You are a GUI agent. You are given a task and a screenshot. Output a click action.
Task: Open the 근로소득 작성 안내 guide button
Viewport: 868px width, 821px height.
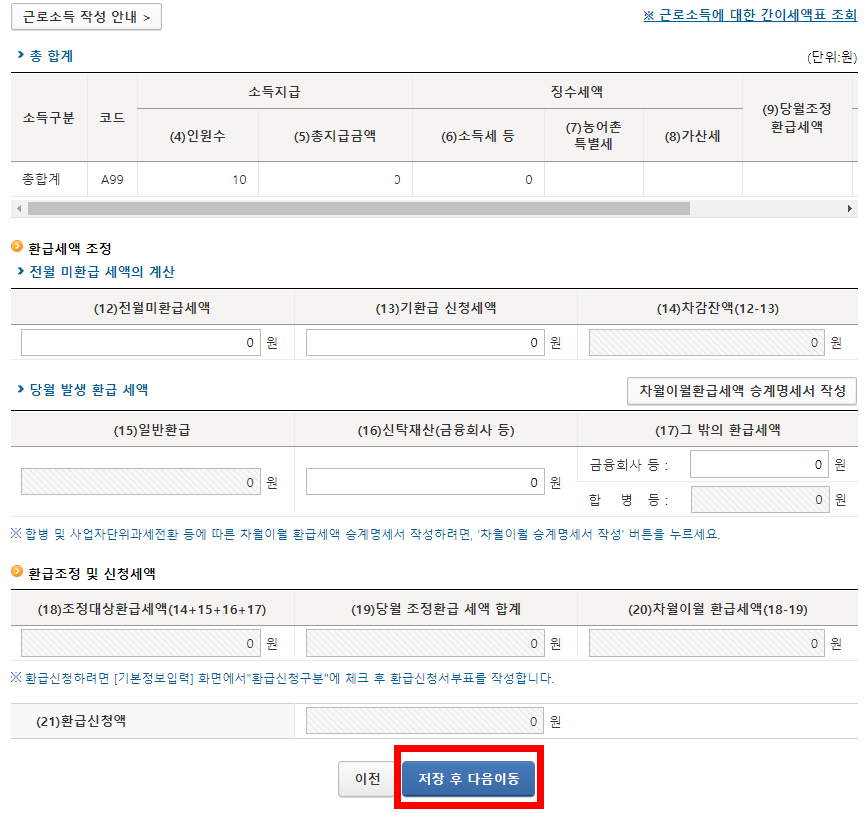pyautogui.click(x=86, y=17)
